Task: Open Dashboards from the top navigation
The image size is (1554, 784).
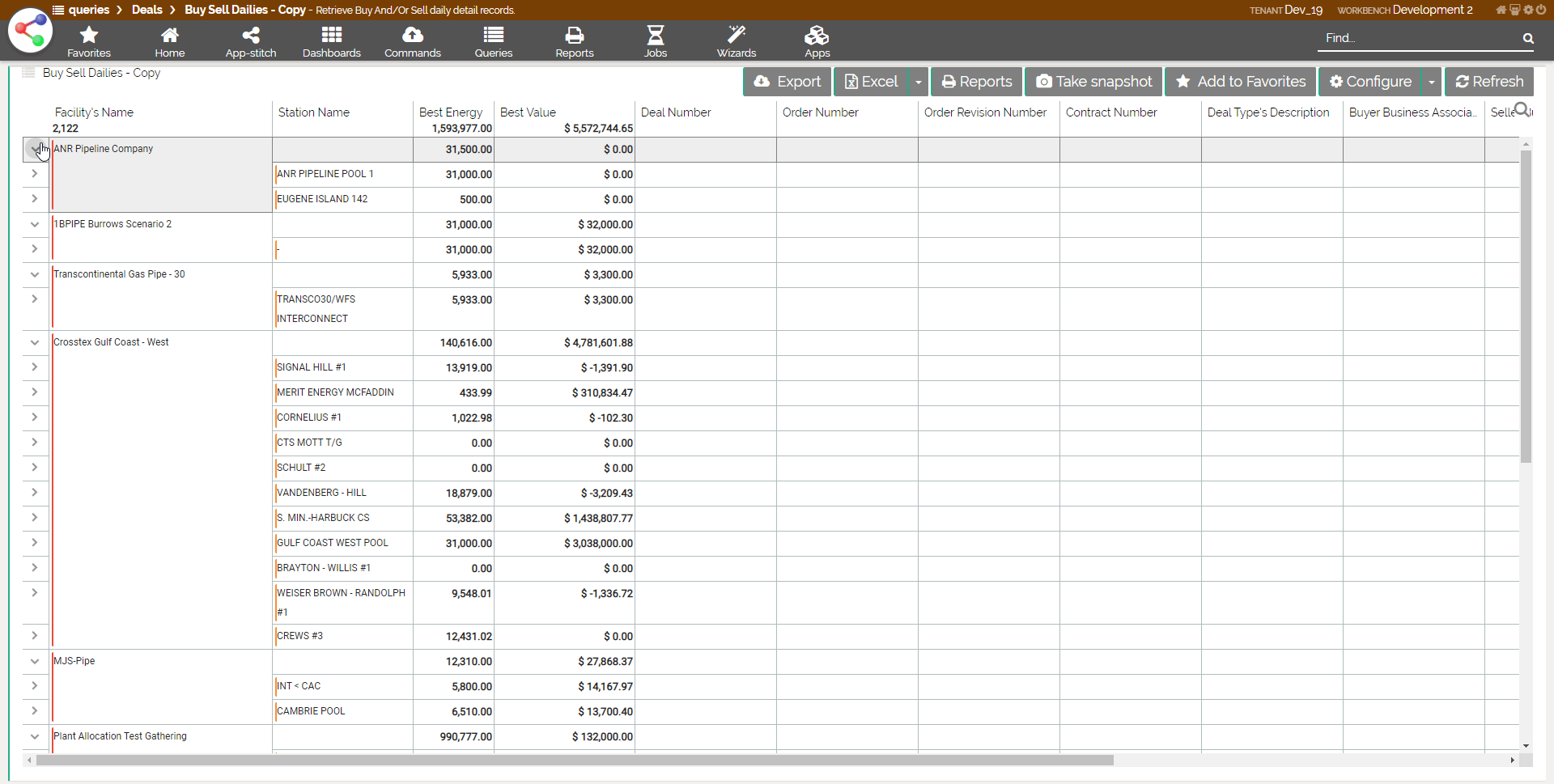Action: point(331,36)
